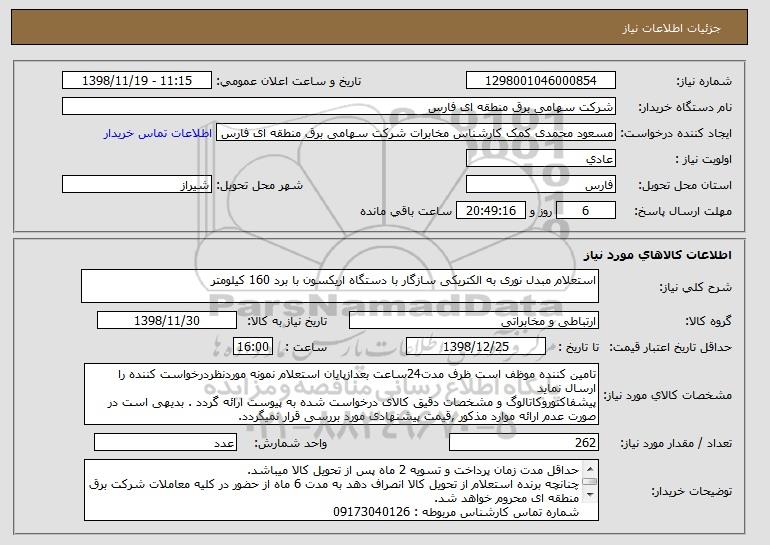Click the general description text area about مبدل نوری
Image resolution: width=770 pixels, height=545 pixels.
340,286
